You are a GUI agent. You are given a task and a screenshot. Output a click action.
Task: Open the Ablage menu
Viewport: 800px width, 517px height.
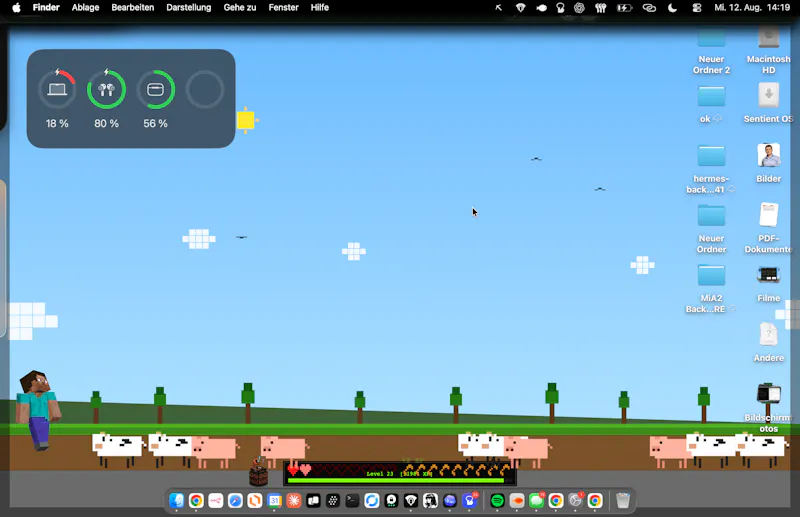[x=85, y=8]
